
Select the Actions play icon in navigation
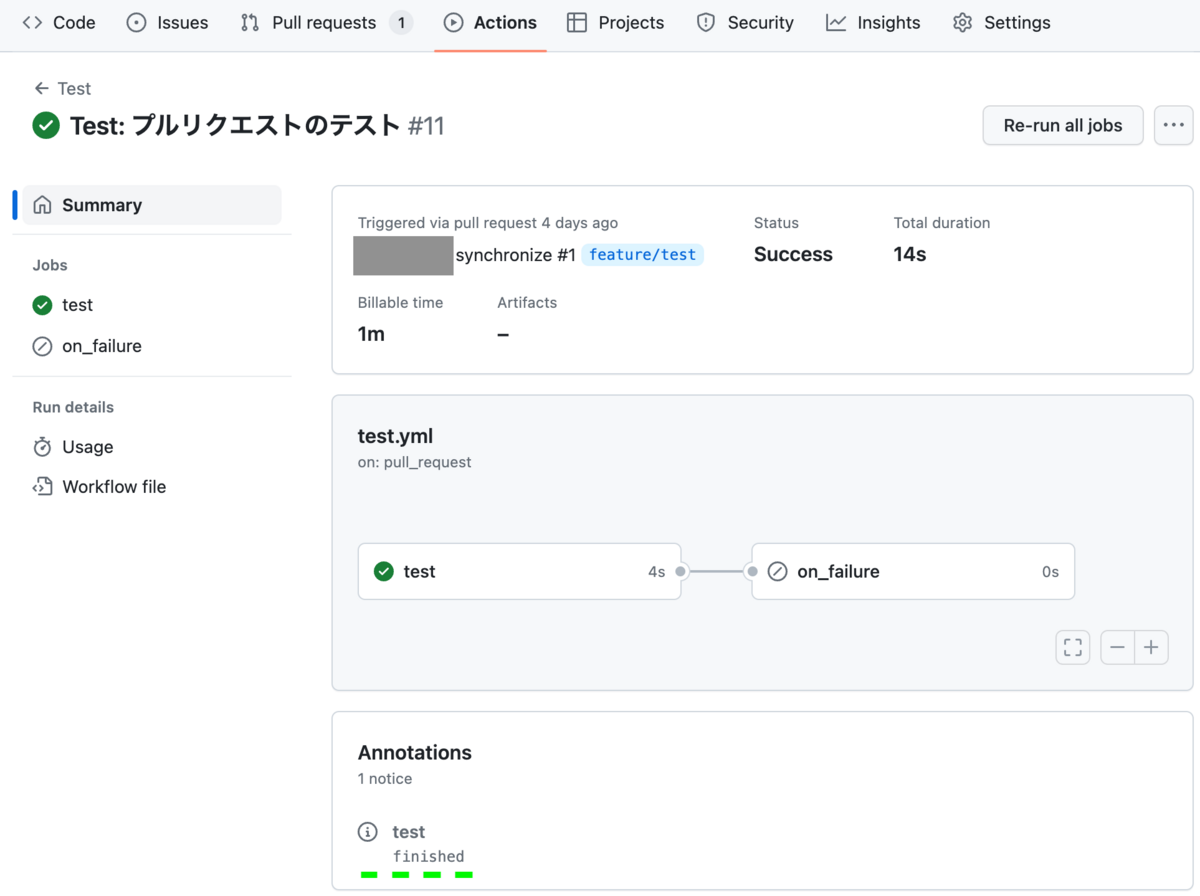tap(454, 22)
